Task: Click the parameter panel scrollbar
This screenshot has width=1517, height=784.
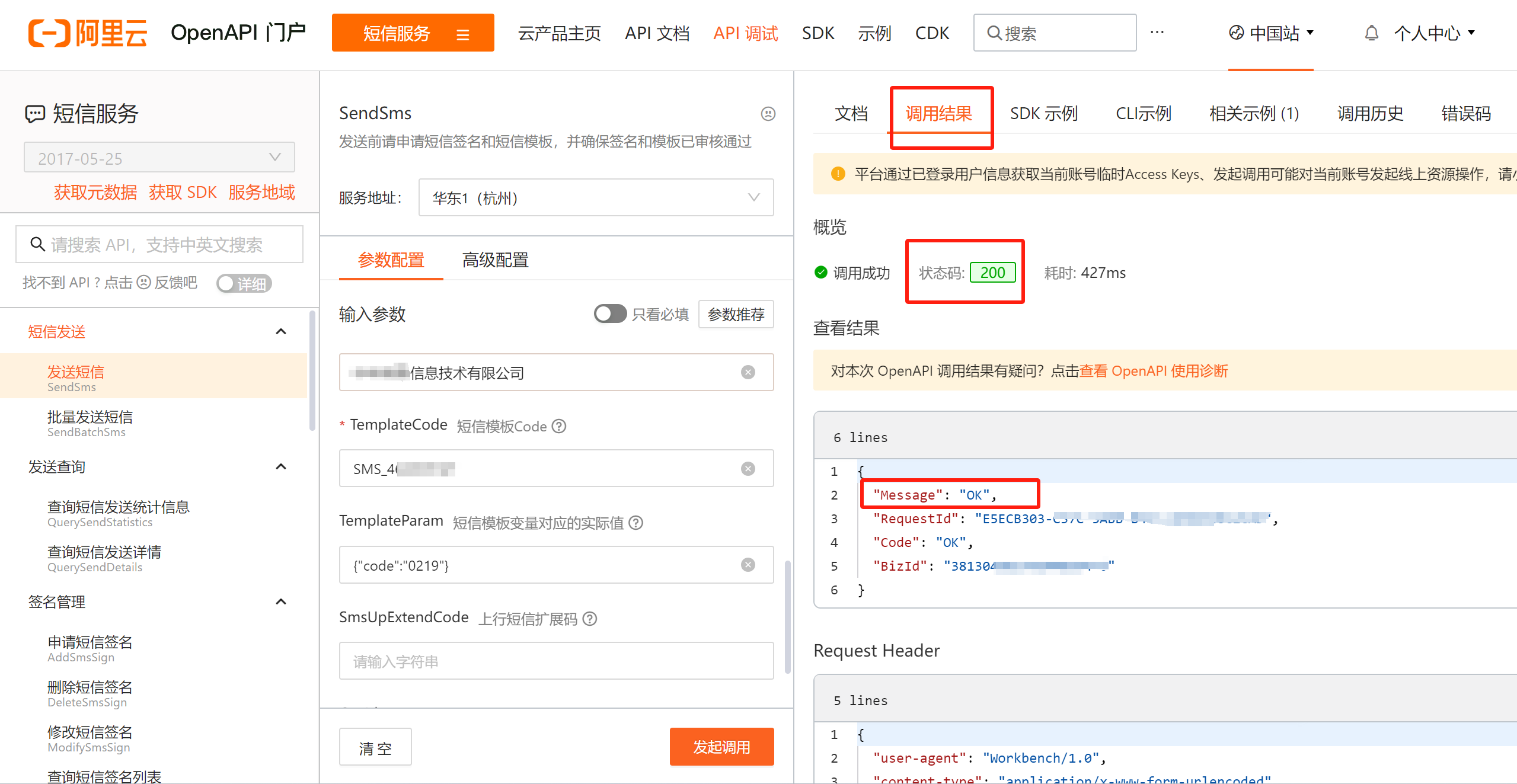Action: [x=787, y=617]
